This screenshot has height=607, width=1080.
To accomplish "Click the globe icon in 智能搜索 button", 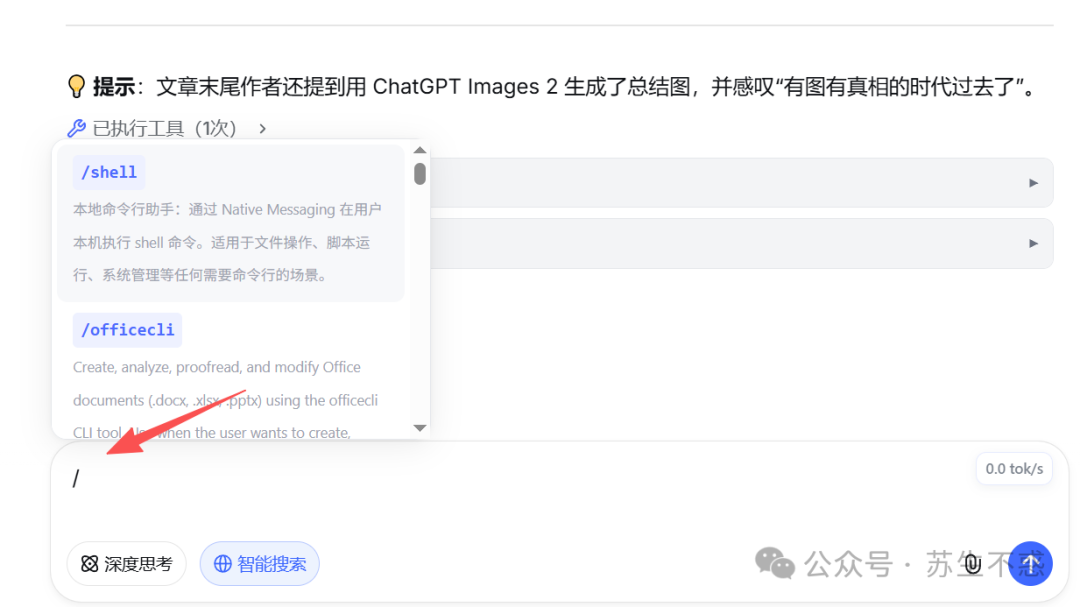I will 222,564.
